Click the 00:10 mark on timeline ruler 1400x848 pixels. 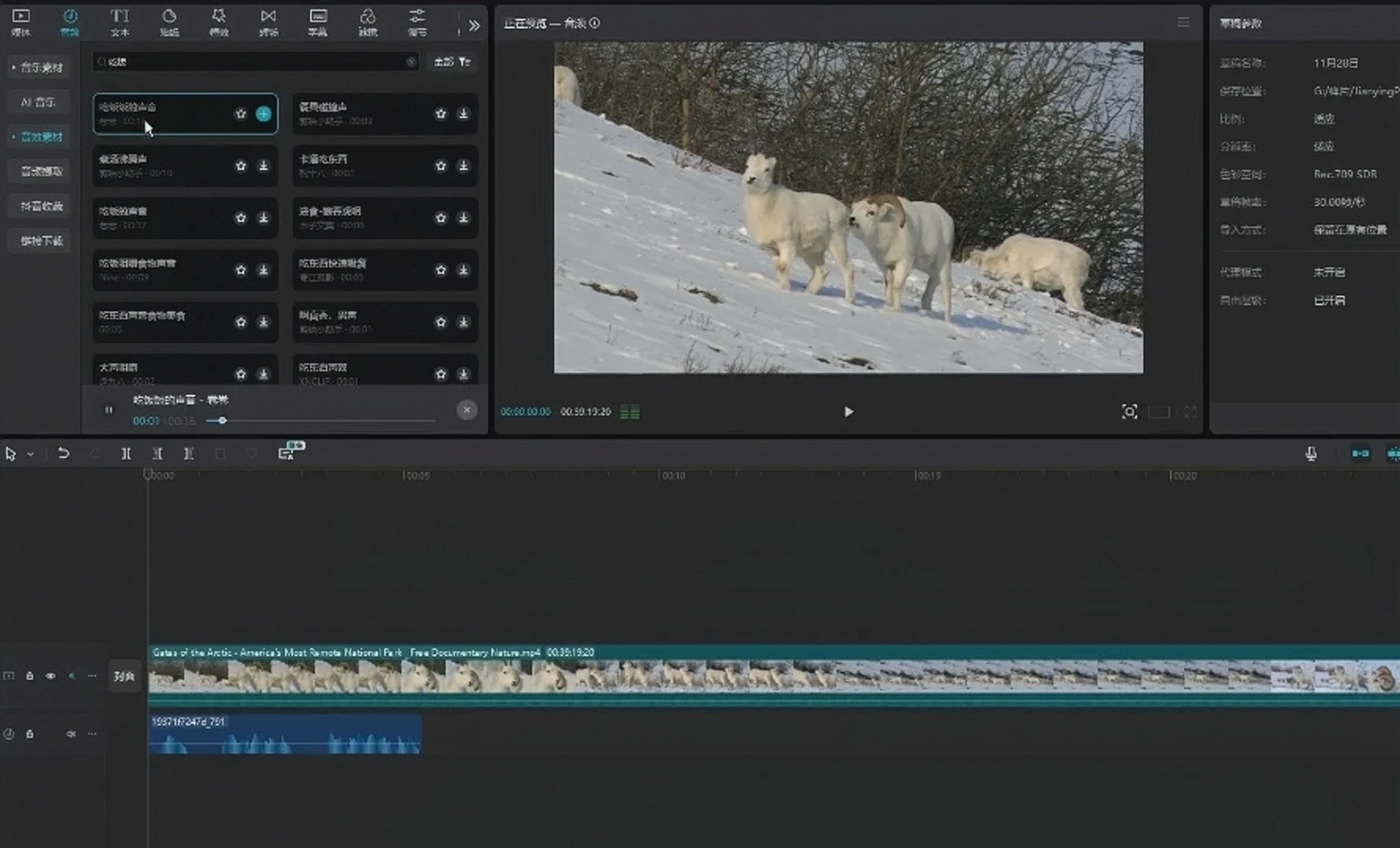pyautogui.click(x=672, y=476)
